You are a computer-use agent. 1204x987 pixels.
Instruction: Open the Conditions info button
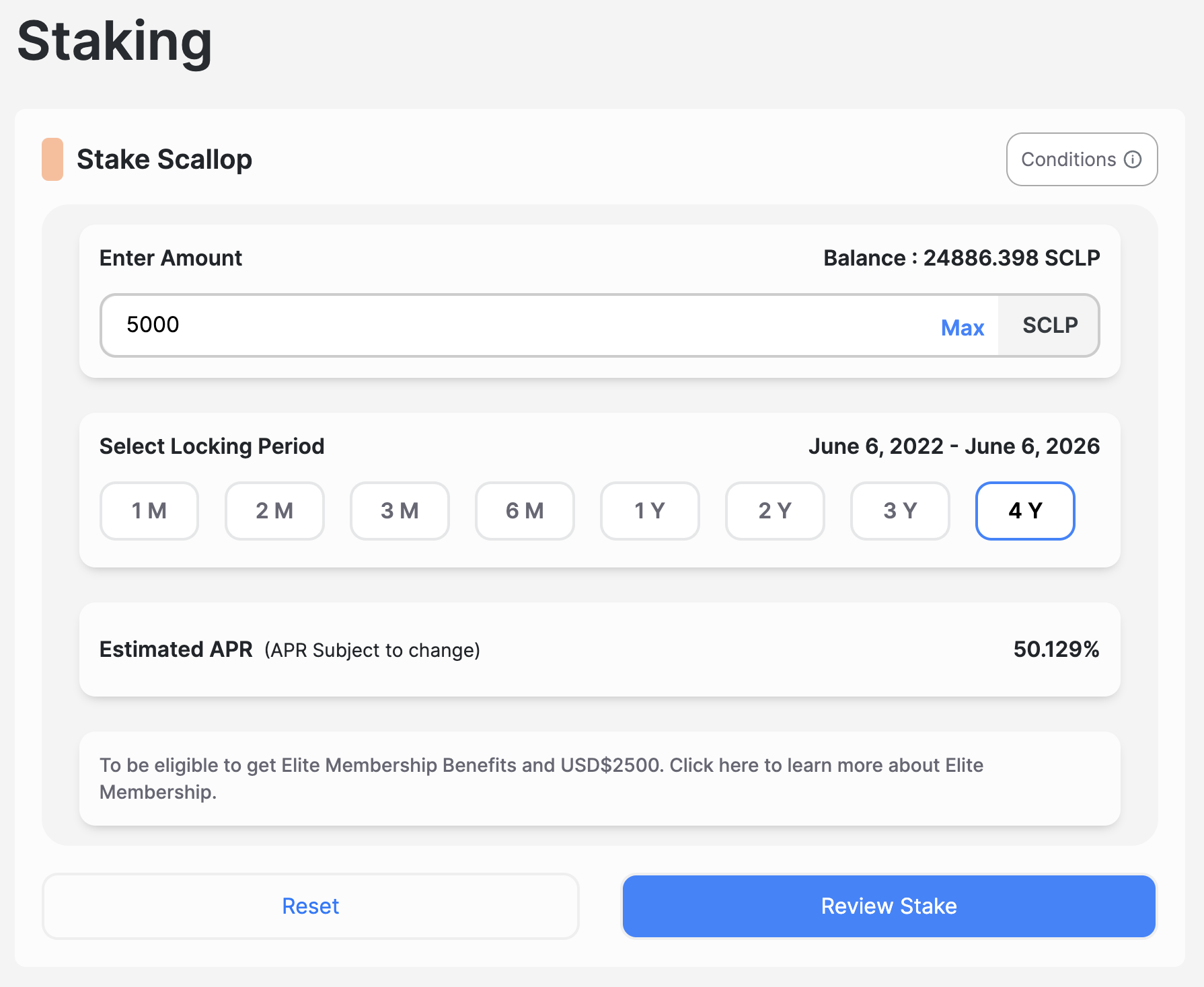click(1082, 159)
